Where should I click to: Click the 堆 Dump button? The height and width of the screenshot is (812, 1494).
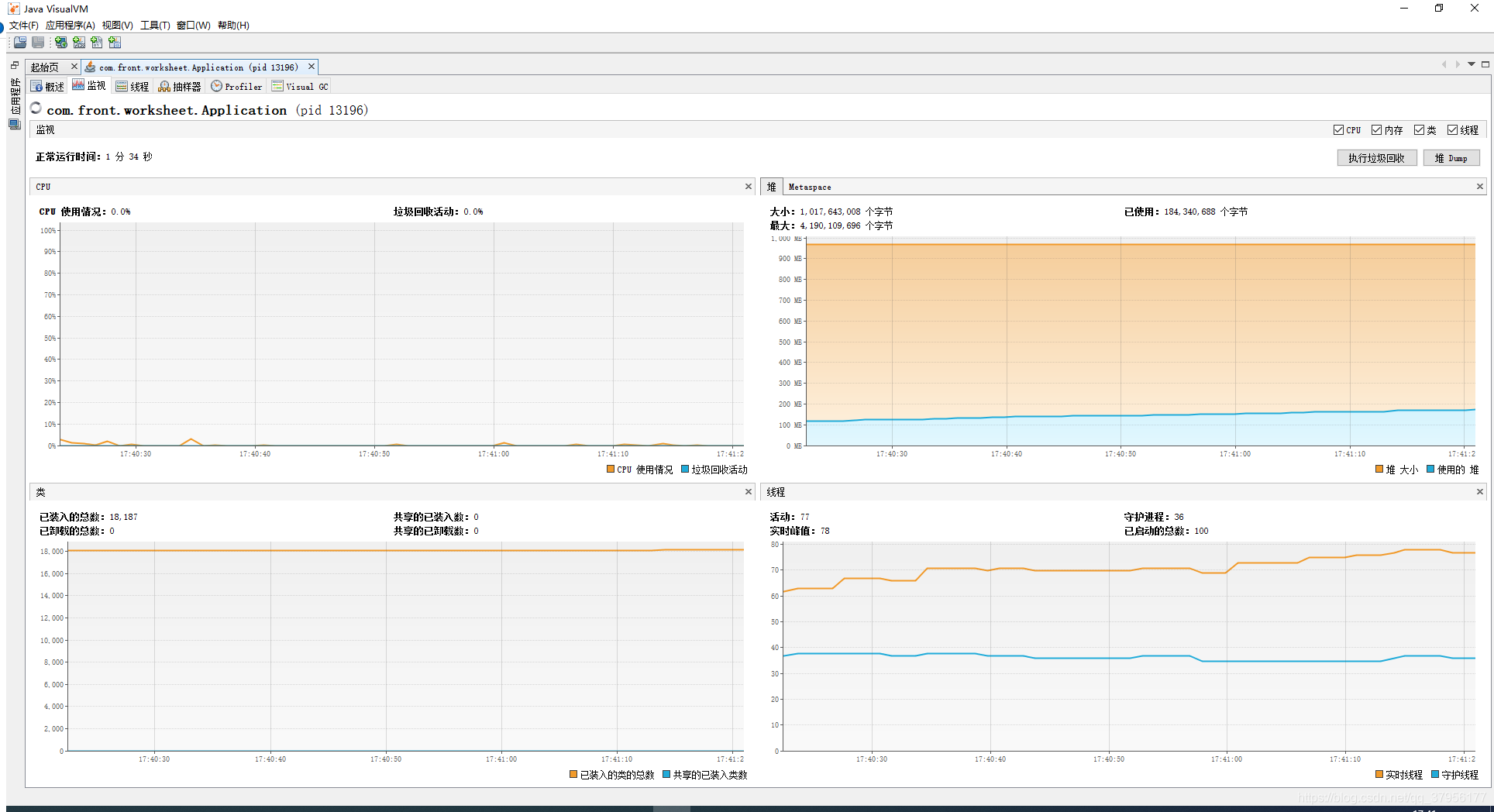pos(1451,158)
